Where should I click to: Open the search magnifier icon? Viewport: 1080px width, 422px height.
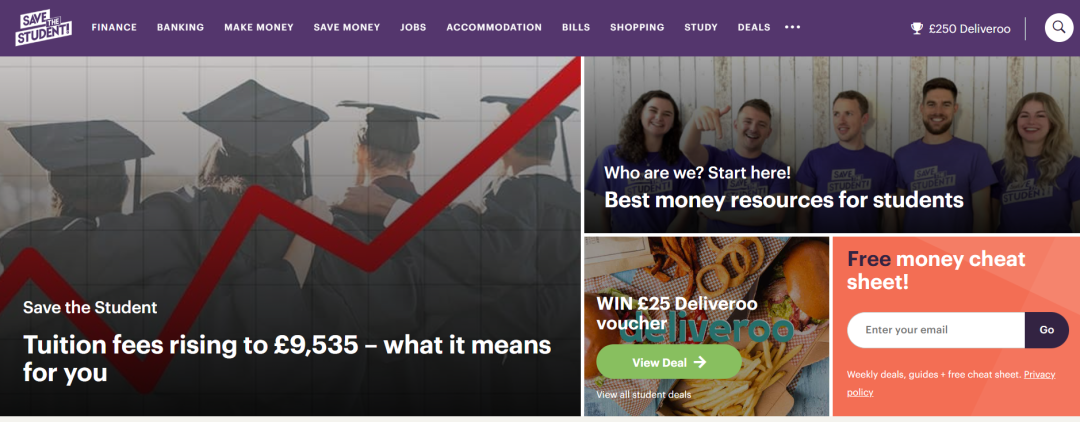[x=1059, y=28]
